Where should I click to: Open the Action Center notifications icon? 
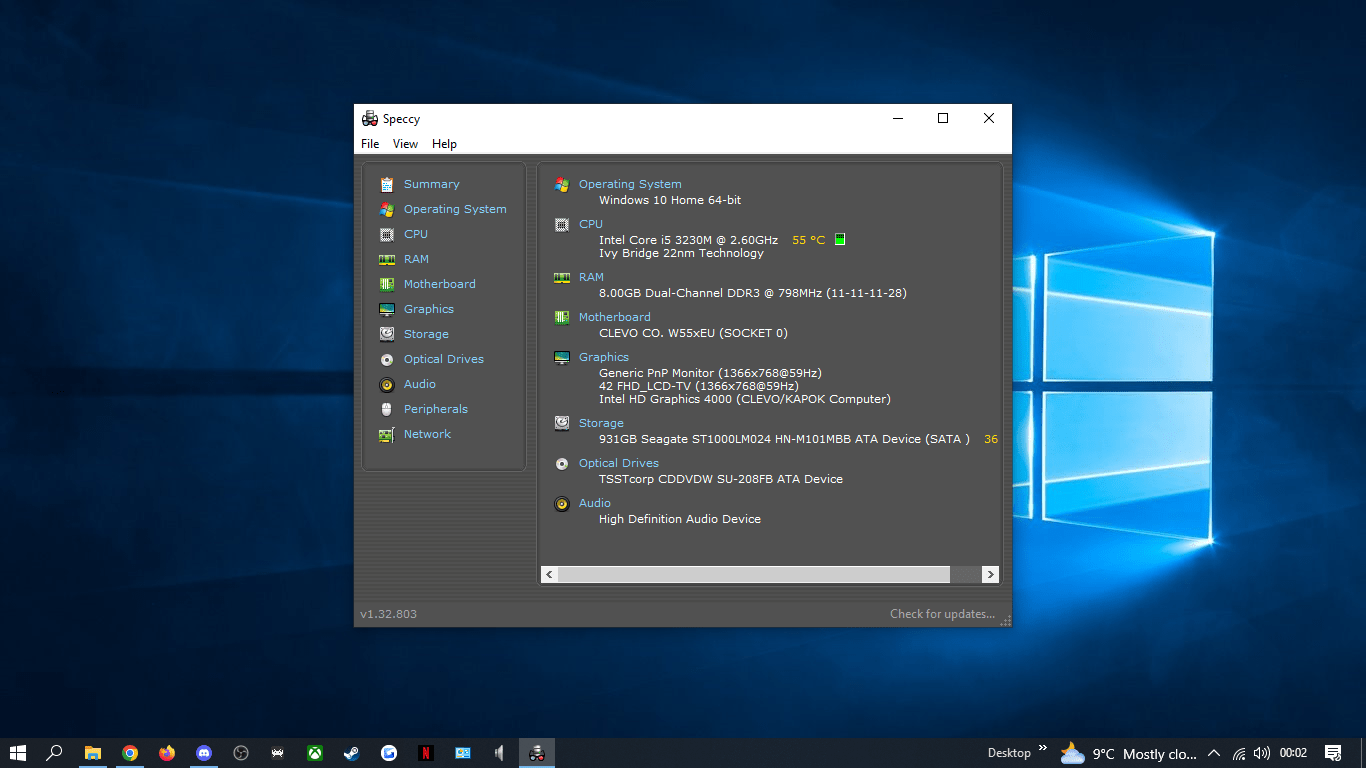click(1333, 753)
